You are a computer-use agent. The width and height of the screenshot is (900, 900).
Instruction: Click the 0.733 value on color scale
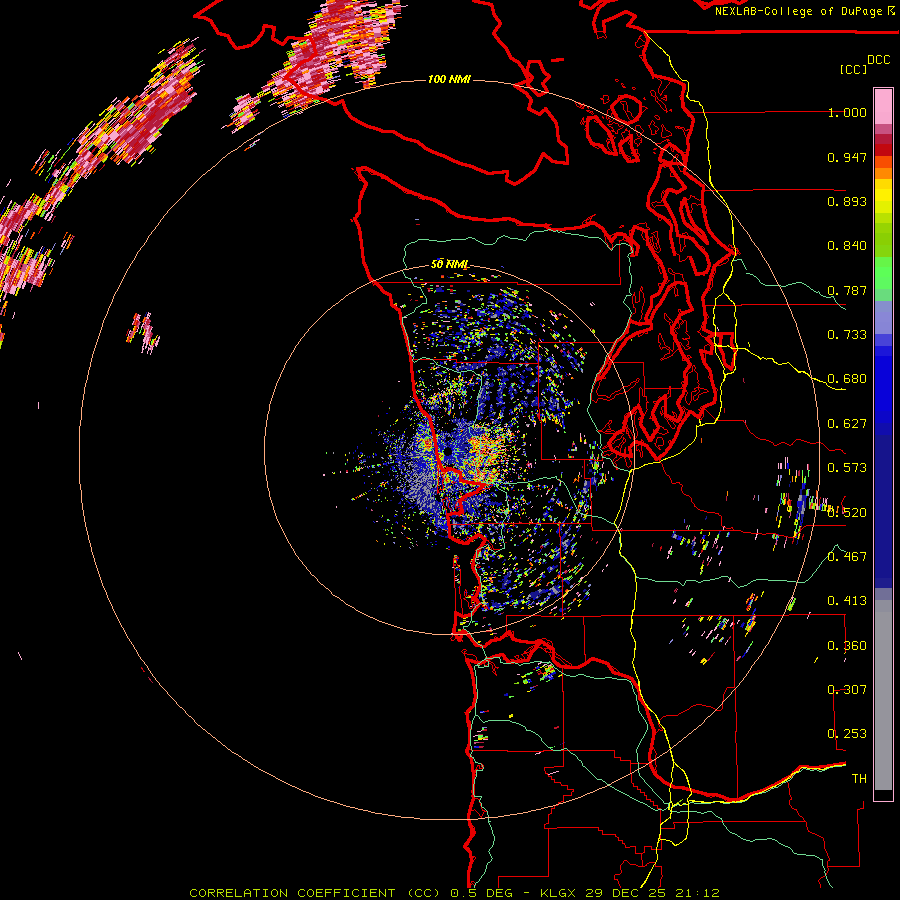847,335
